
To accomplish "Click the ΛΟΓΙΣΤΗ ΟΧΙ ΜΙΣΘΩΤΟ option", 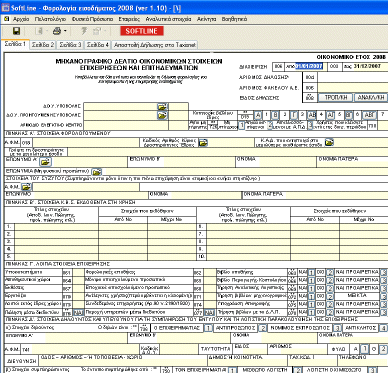I will [x=373, y=370].
